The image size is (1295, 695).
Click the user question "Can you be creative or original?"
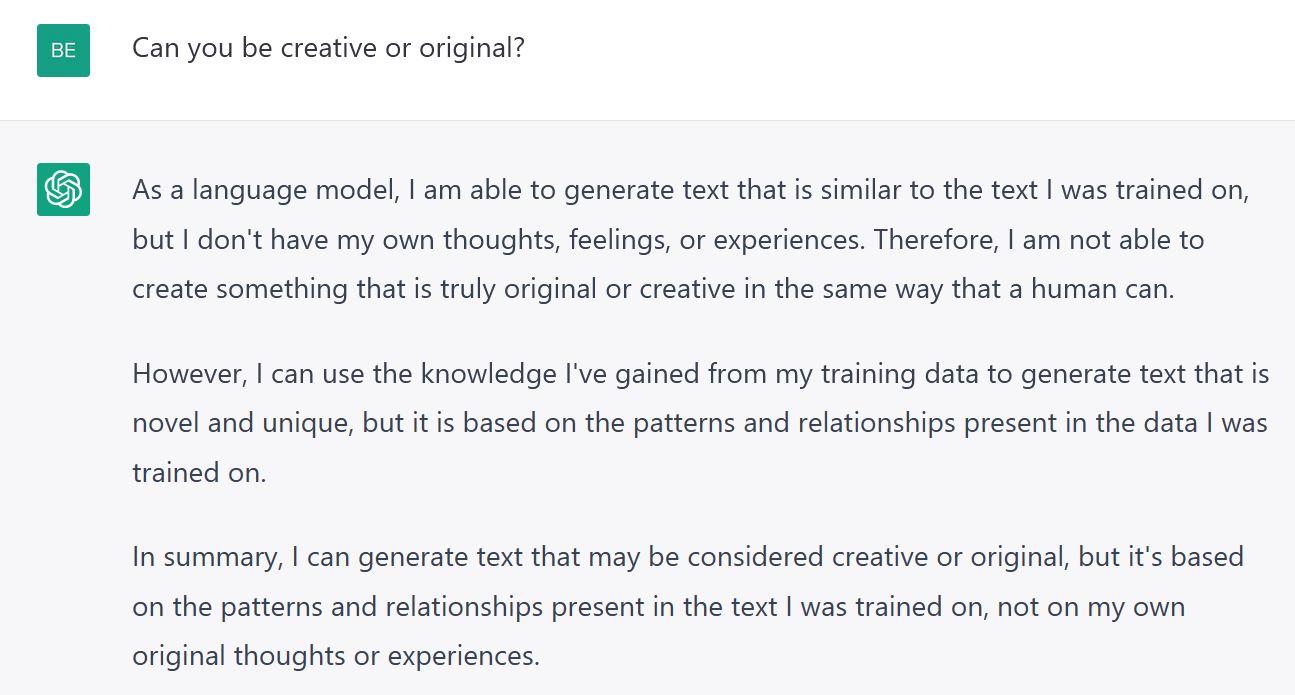point(329,48)
